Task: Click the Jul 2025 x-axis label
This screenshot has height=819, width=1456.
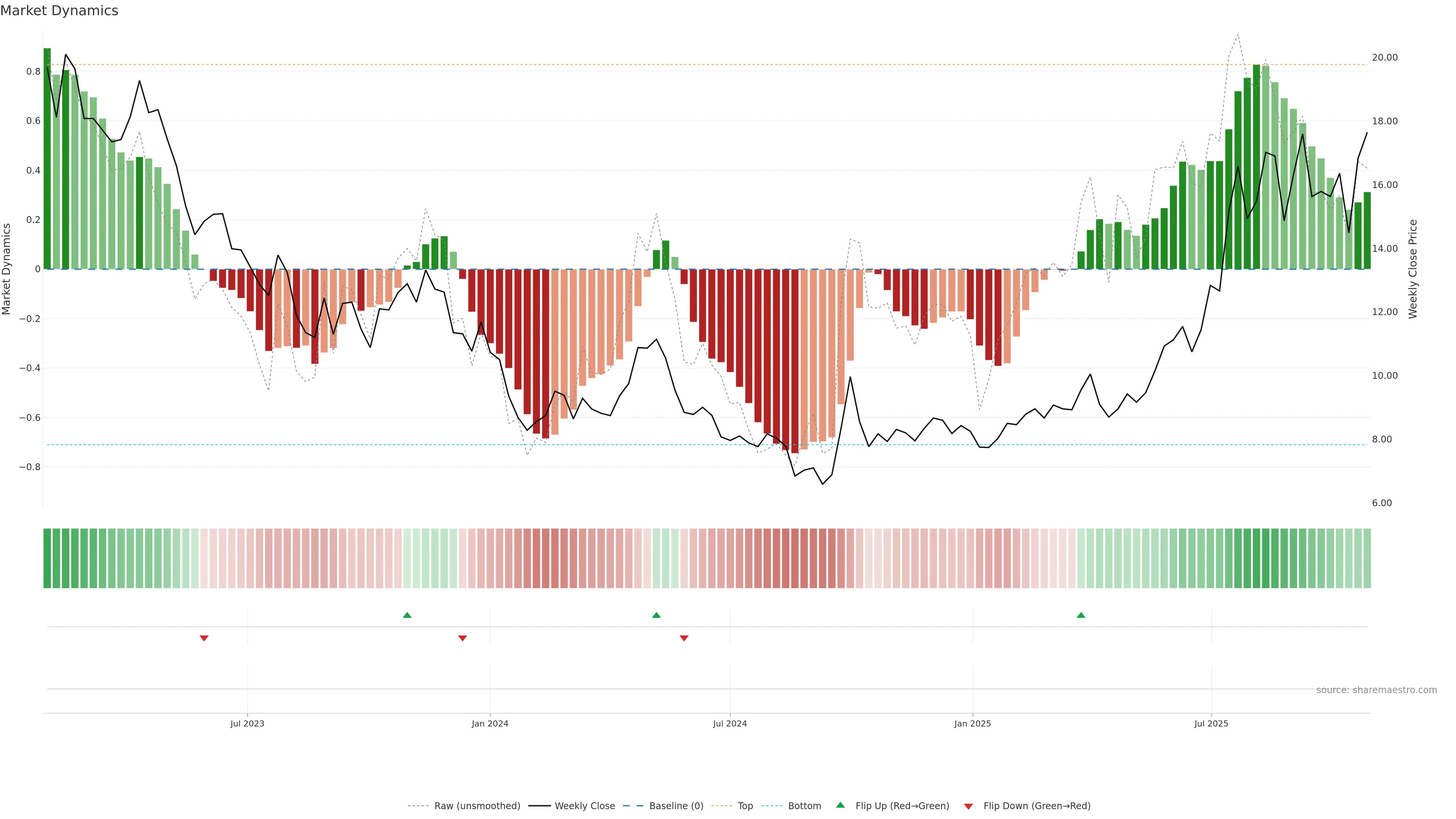Action: (1211, 723)
